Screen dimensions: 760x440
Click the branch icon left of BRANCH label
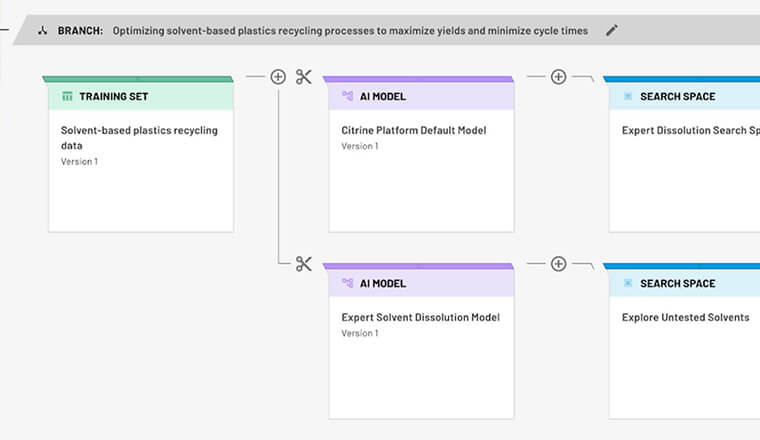[43, 31]
